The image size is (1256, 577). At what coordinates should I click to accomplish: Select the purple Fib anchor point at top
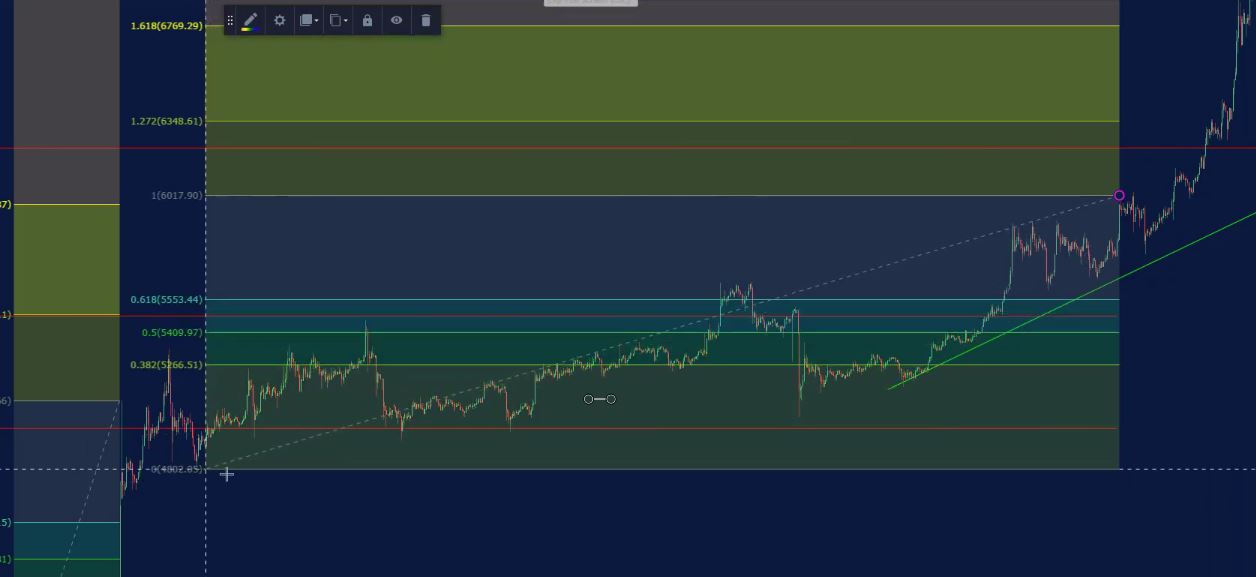[x=1119, y=195]
